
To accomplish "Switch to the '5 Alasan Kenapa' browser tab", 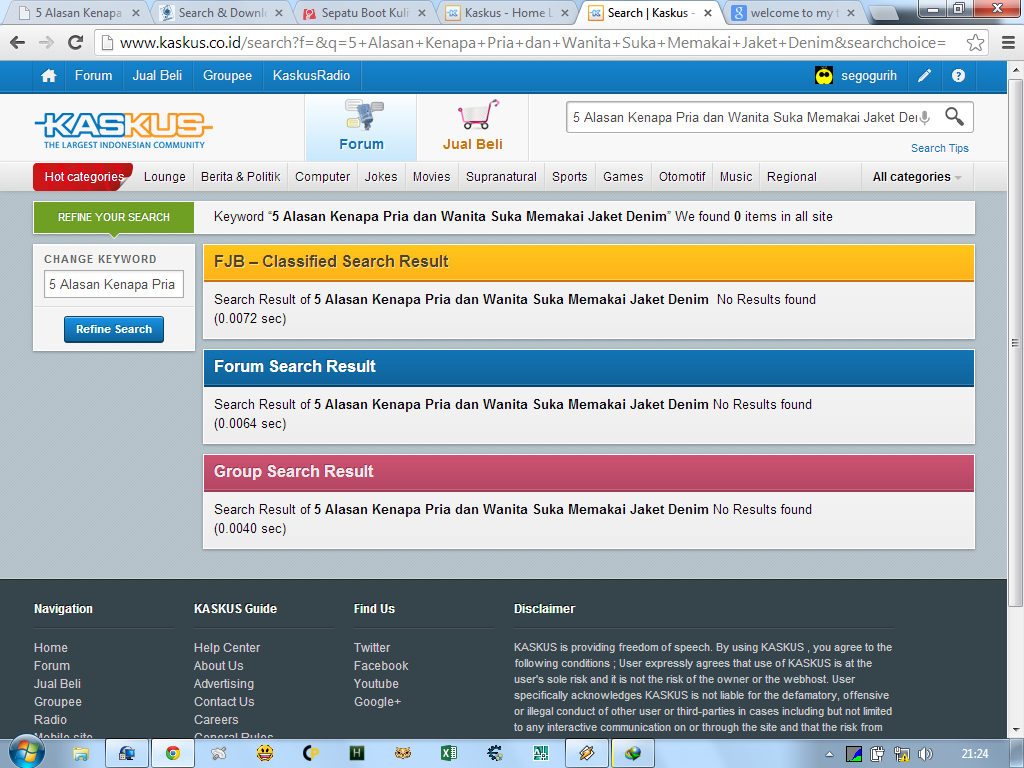I will point(78,13).
